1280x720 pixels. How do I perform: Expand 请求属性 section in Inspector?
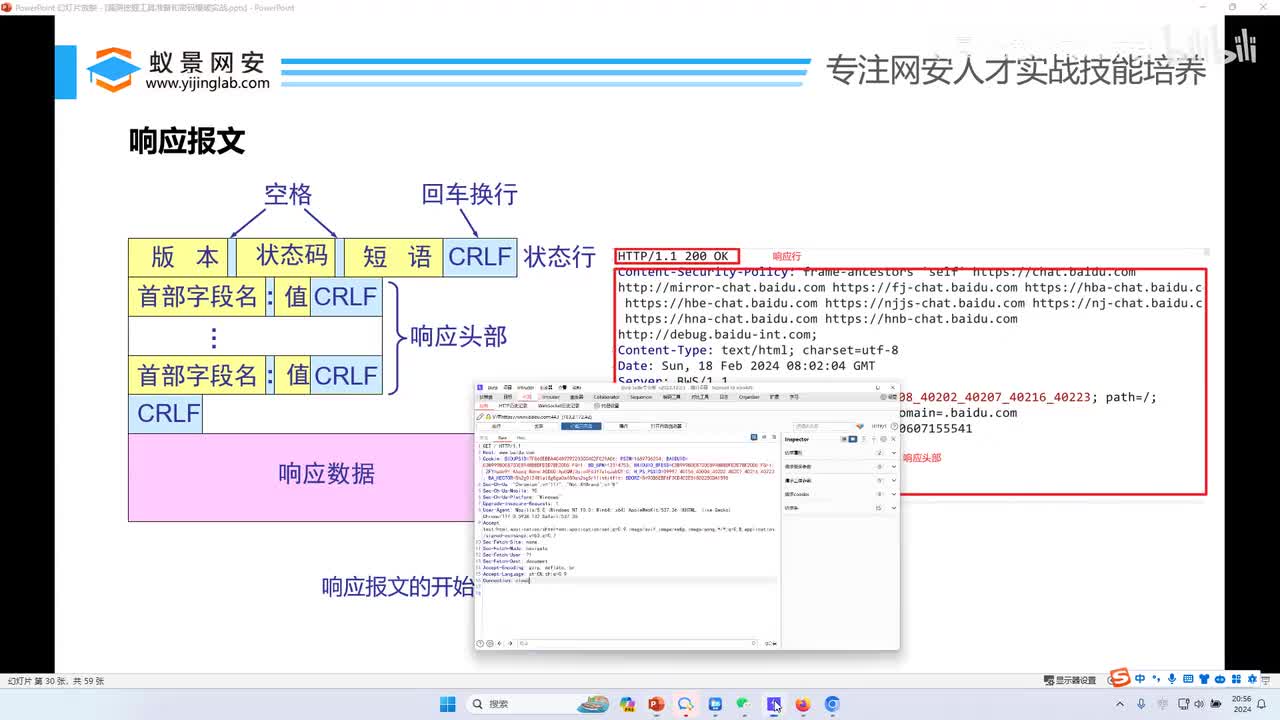click(893, 453)
